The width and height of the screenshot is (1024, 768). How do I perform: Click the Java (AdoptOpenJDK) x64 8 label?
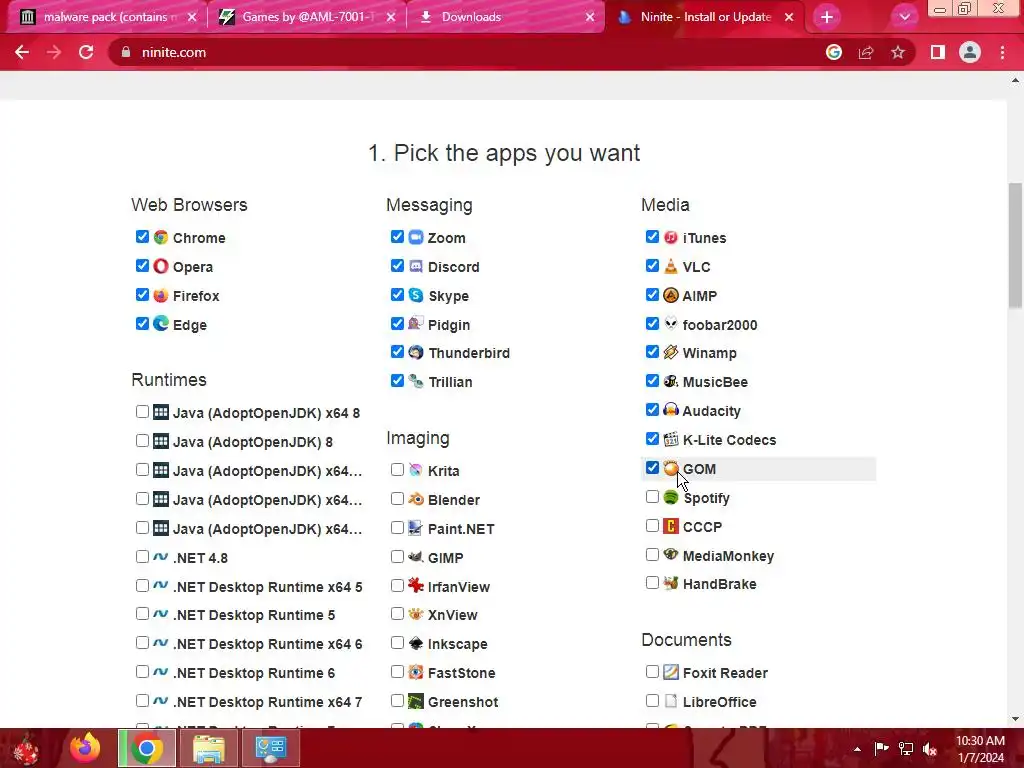[x=266, y=413]
